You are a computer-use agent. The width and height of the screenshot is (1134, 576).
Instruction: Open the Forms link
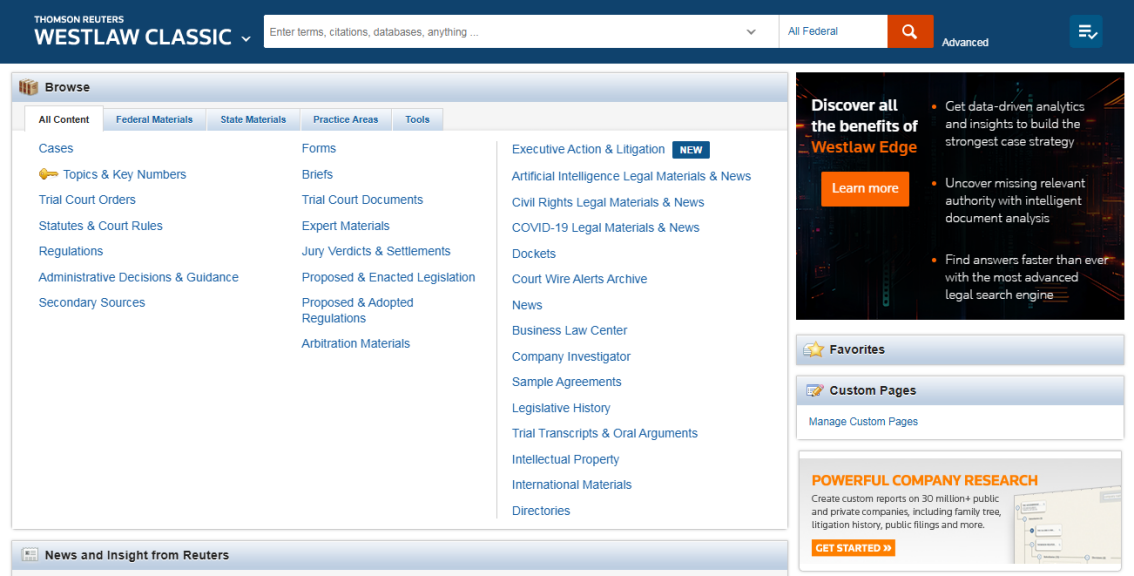click(319, 148)
